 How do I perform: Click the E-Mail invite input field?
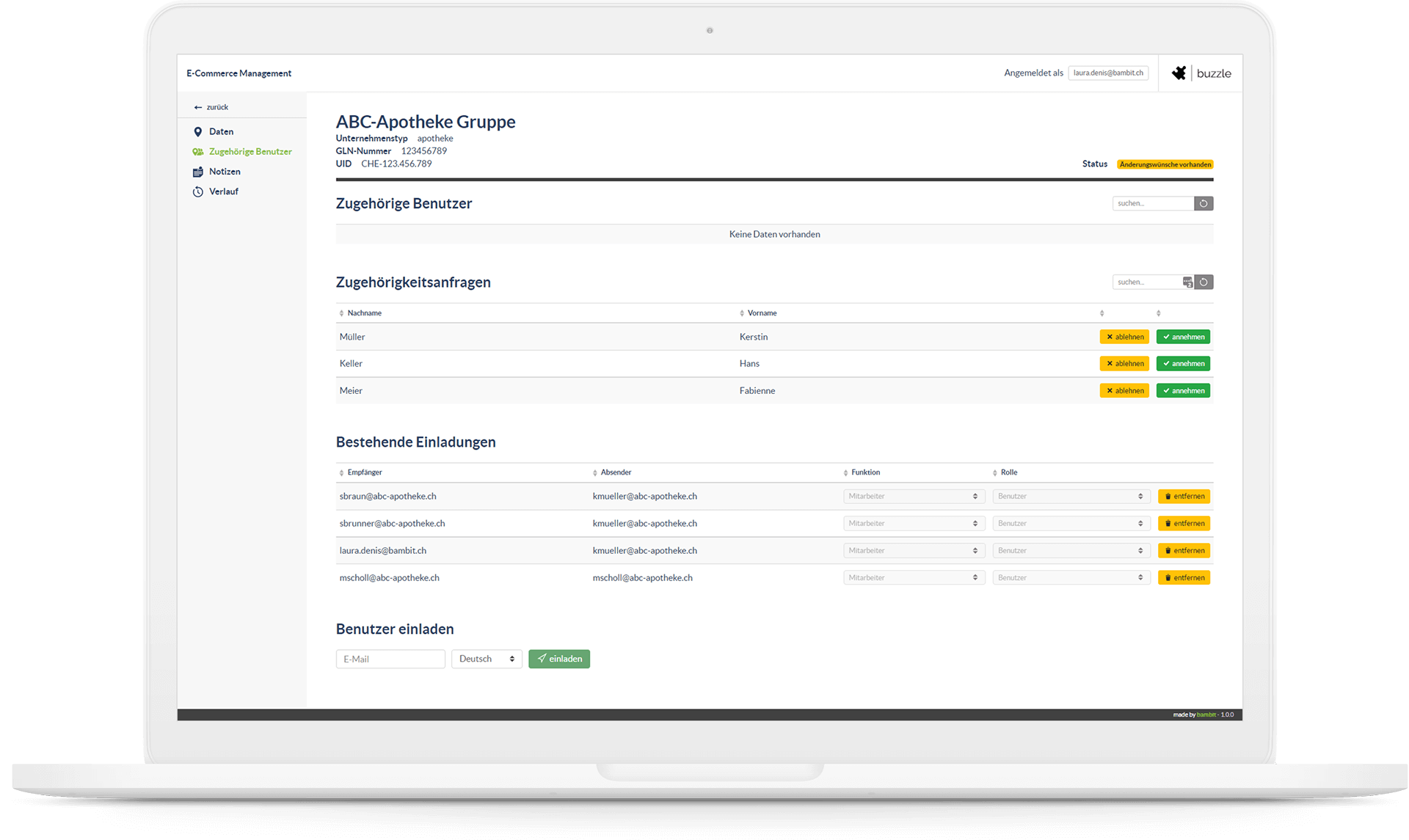click(x=390, y=659)
